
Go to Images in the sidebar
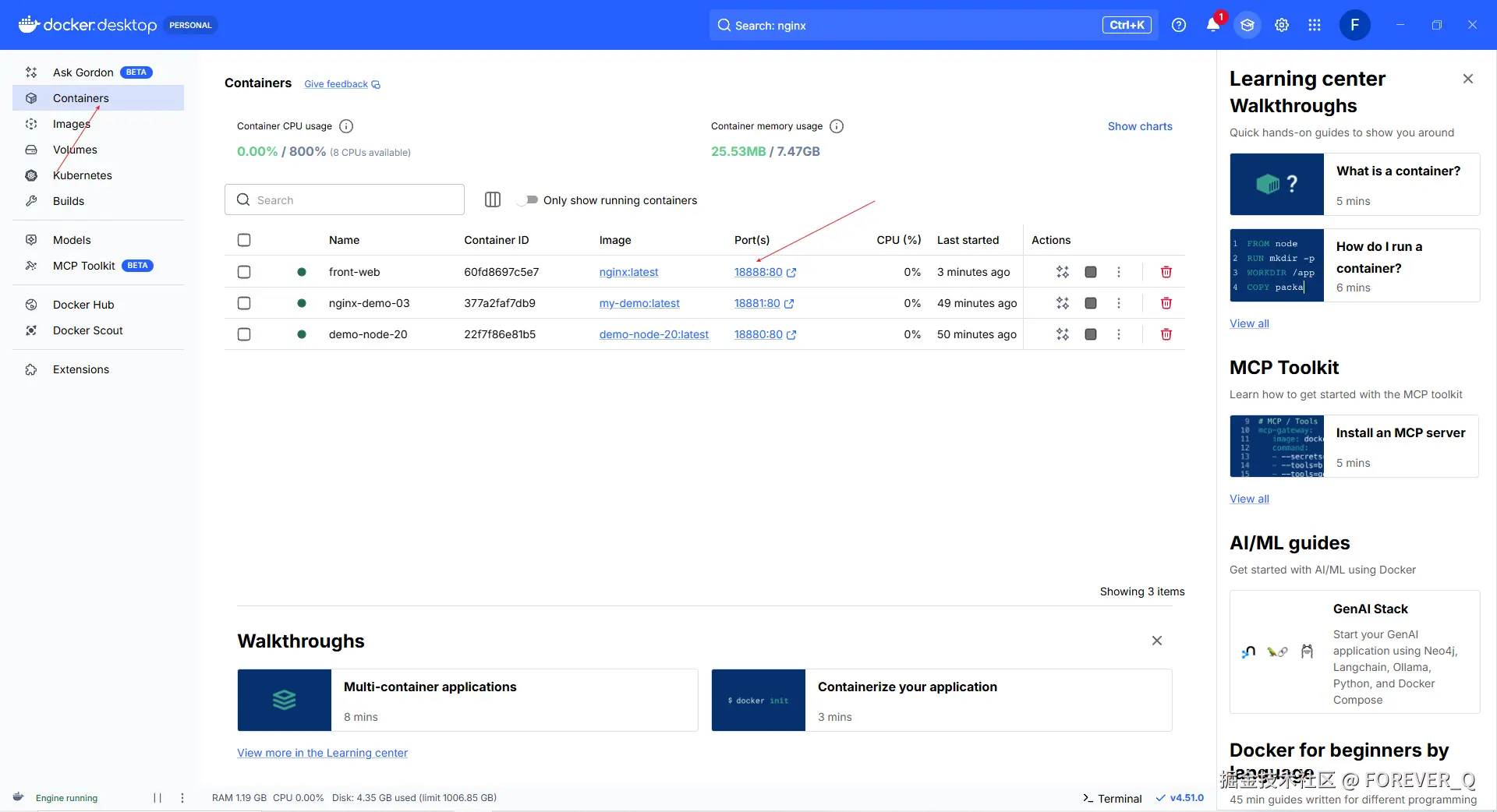[98, 124]
